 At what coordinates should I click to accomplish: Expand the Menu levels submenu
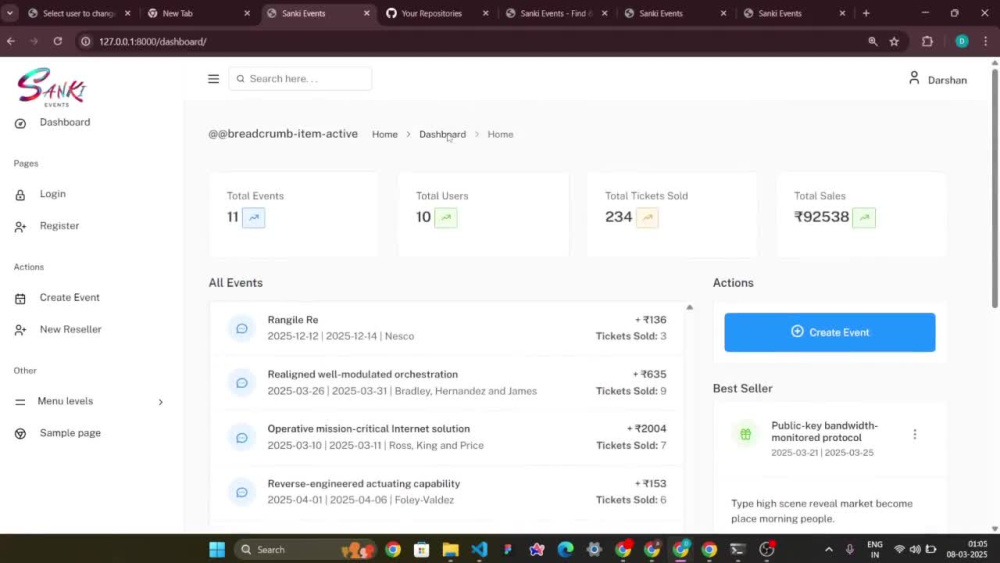click(x=161, y=402)
